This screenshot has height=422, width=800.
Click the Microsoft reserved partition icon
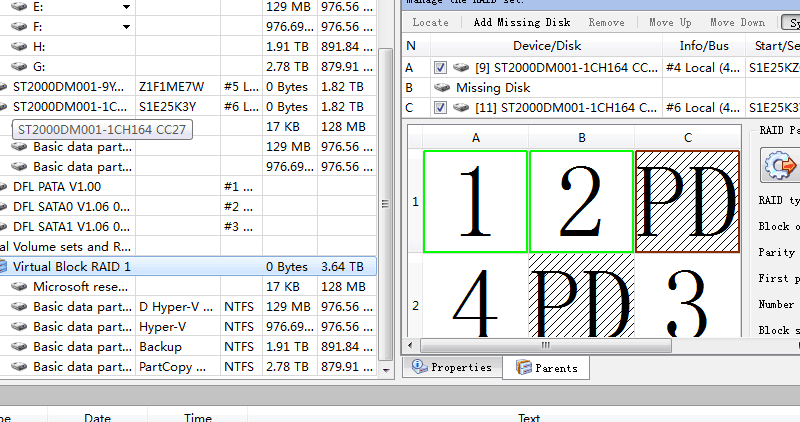[x=20, y=287]
